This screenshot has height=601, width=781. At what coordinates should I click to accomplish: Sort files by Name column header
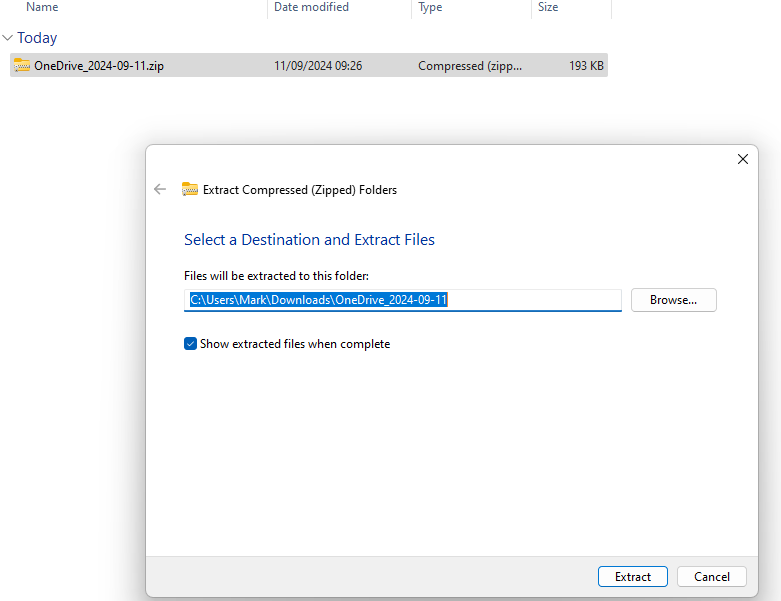[x=42, y=7]
